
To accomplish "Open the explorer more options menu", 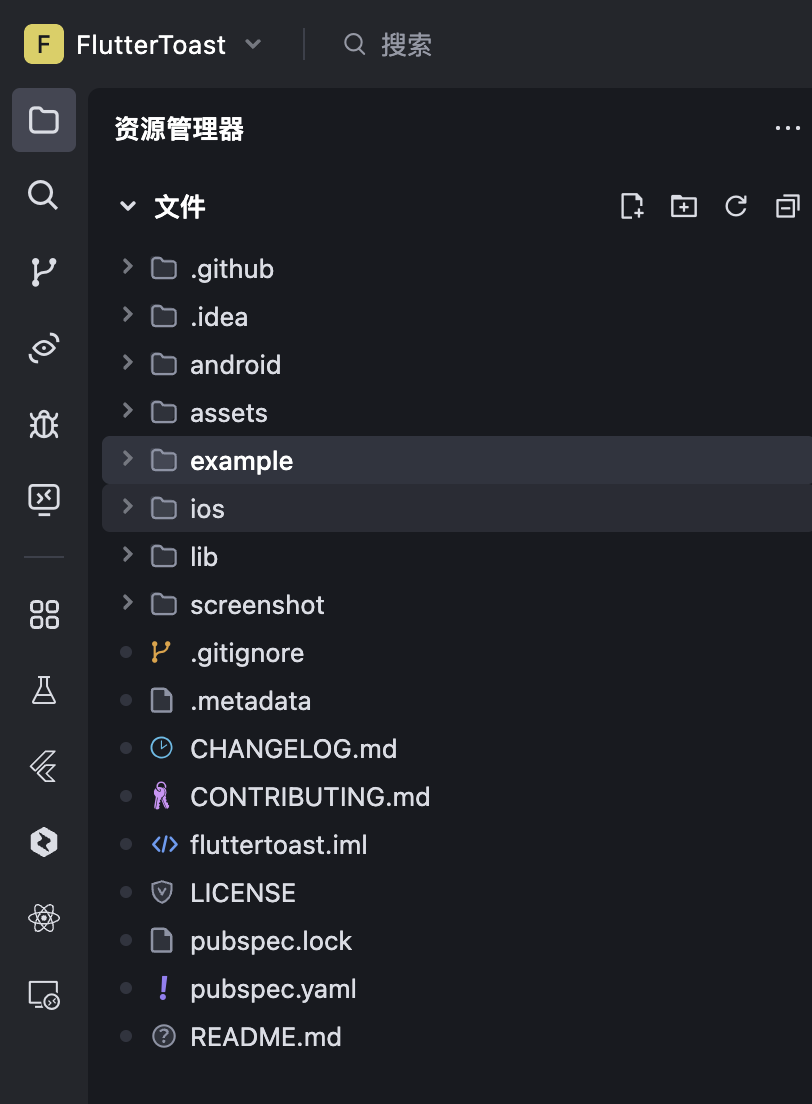I will tap(788, 129).
